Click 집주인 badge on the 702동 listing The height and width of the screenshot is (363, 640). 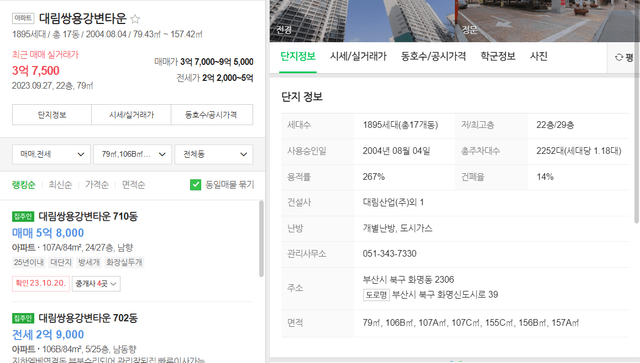(x=23, y=318)
